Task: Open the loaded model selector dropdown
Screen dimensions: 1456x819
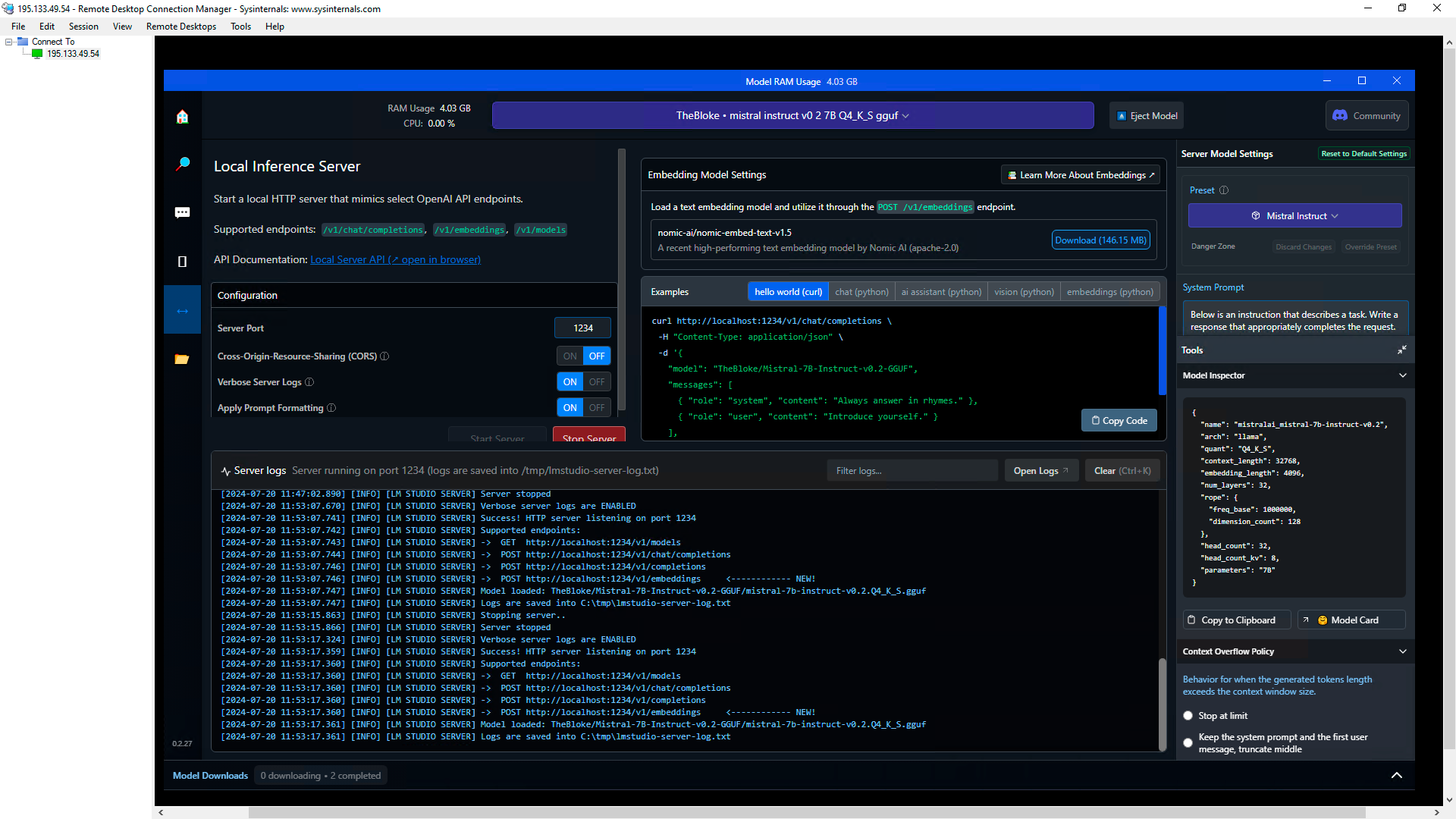Action: pyautogui.click(x=792, y=116)
